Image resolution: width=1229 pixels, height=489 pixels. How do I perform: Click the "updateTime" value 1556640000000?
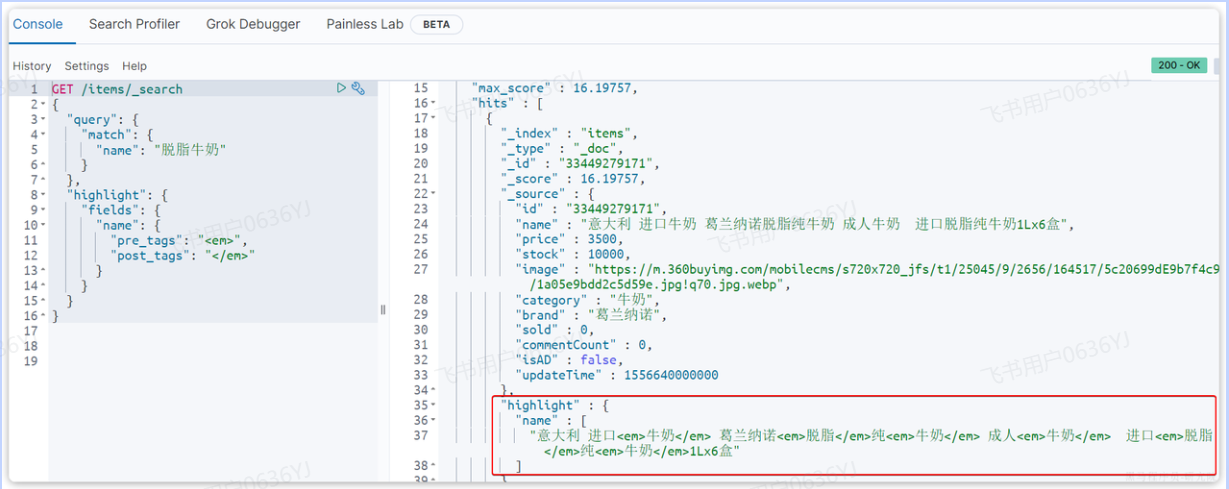pos(670,375)
